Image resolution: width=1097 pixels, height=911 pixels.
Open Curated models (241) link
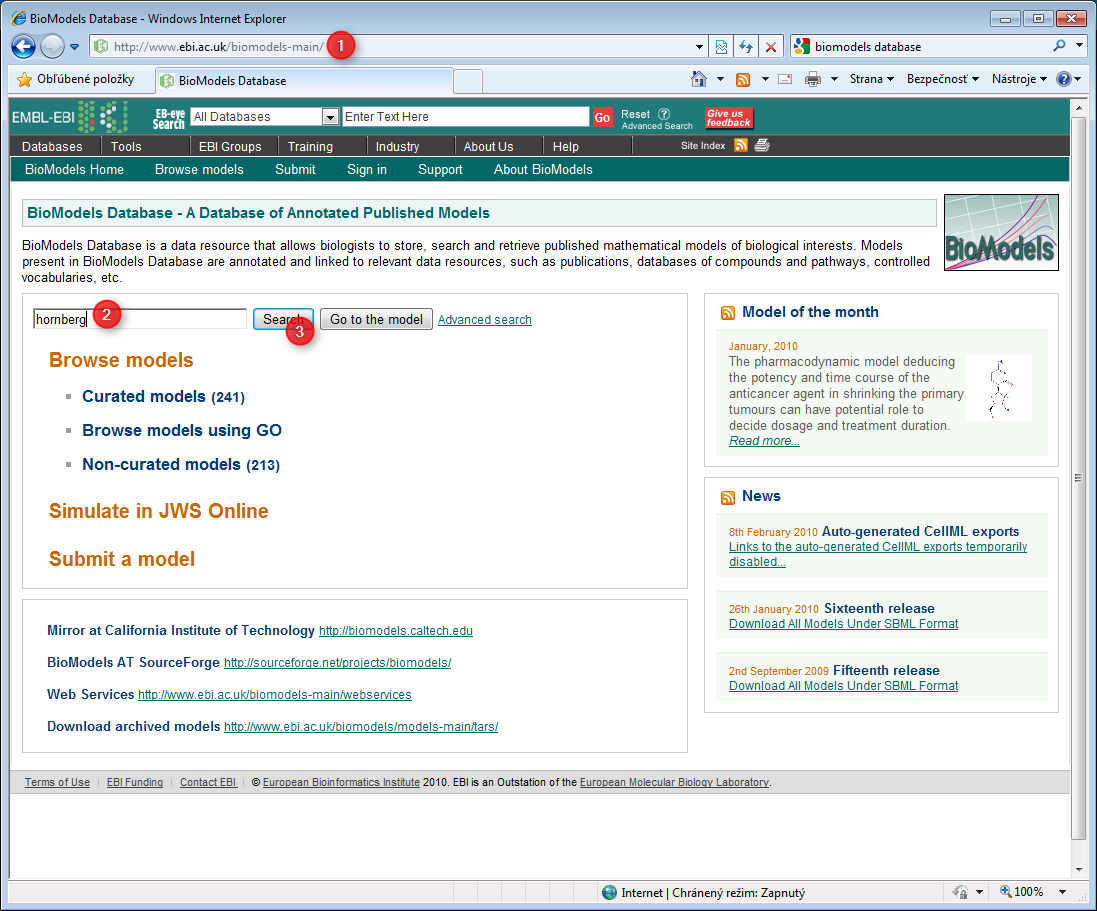[164, 397]
